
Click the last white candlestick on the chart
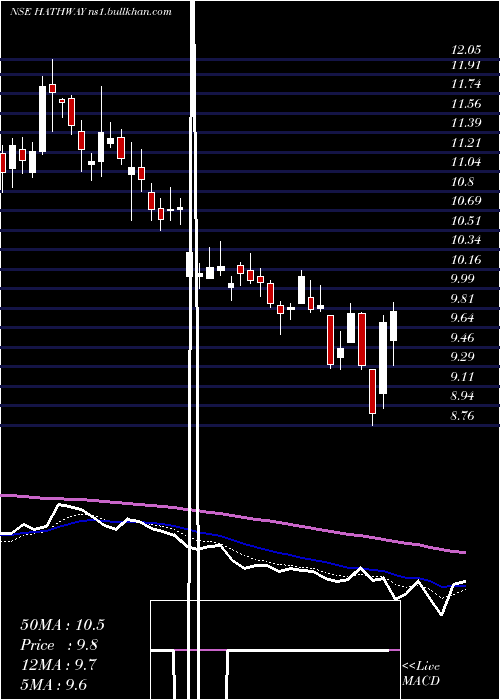393,326
